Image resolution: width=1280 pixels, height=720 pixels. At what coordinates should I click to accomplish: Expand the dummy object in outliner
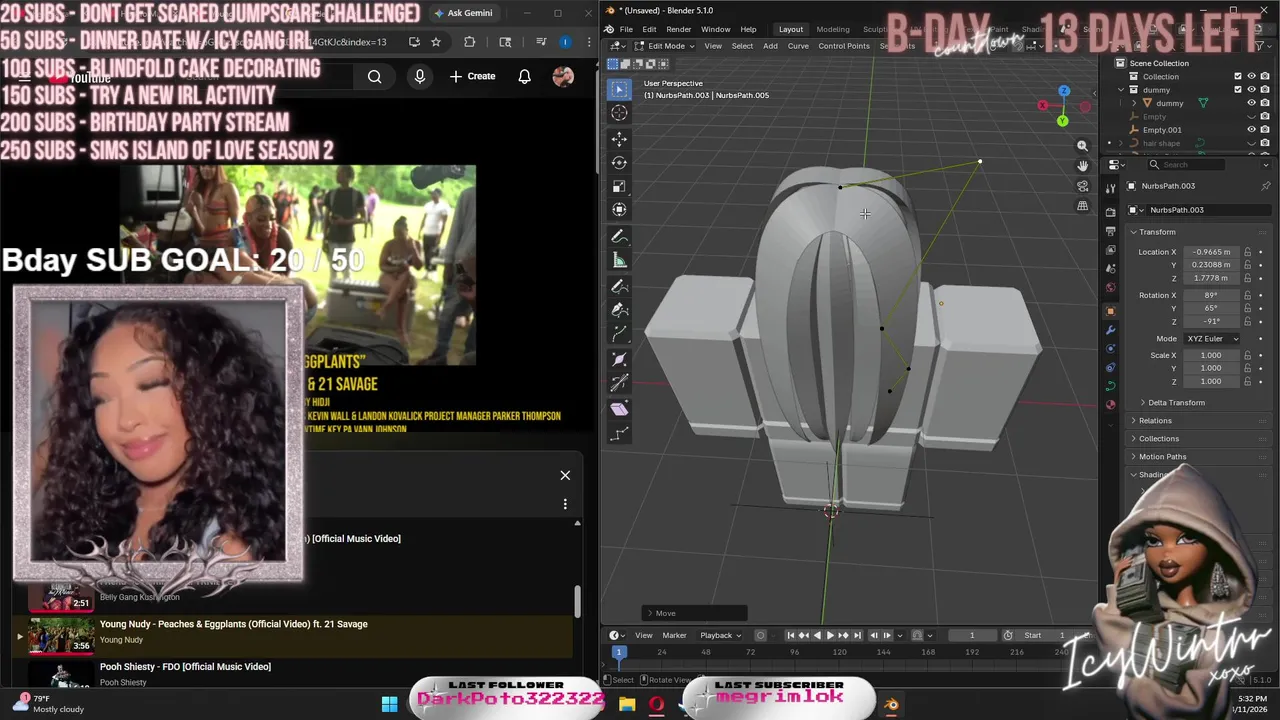coord(1133,103)
